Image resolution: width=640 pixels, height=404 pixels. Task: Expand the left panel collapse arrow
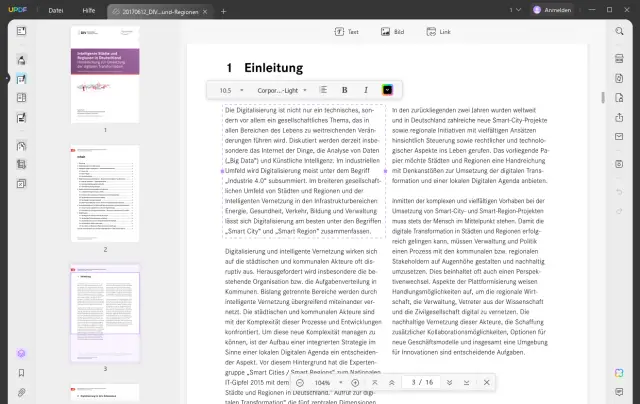[x=7, y=78]
